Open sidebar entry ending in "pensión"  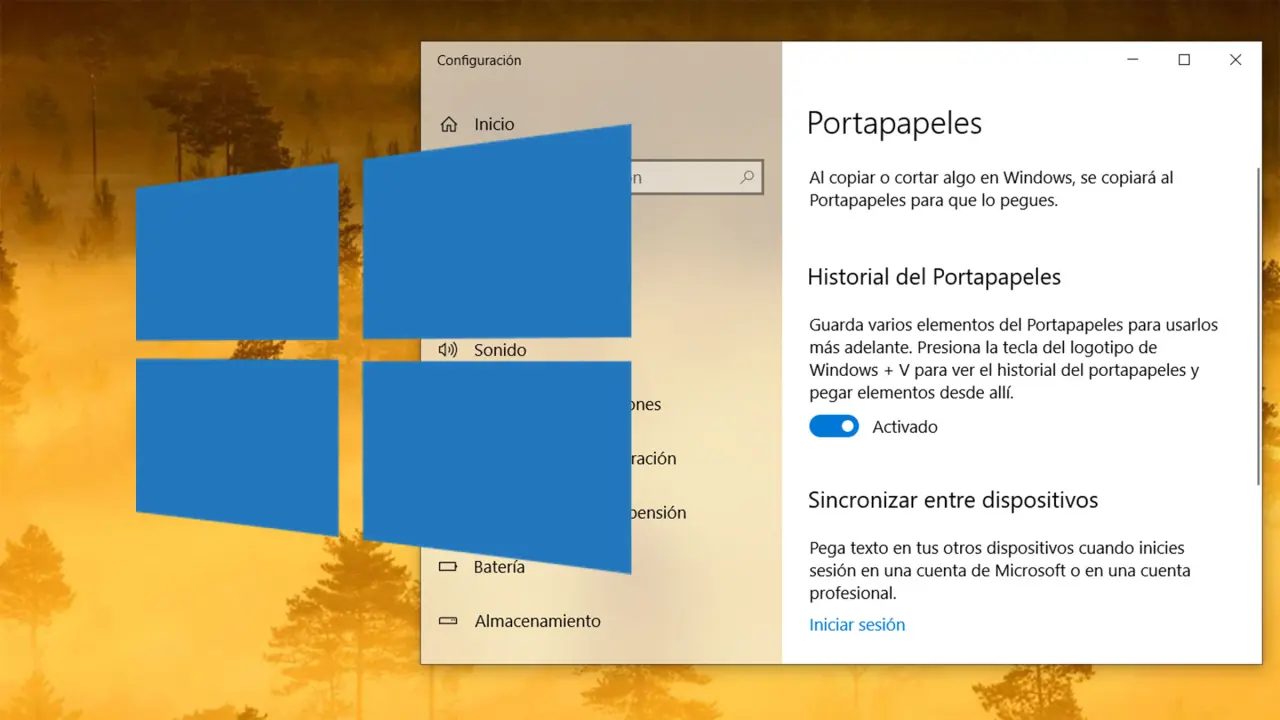pyautogui.click(x=658, y=513)
